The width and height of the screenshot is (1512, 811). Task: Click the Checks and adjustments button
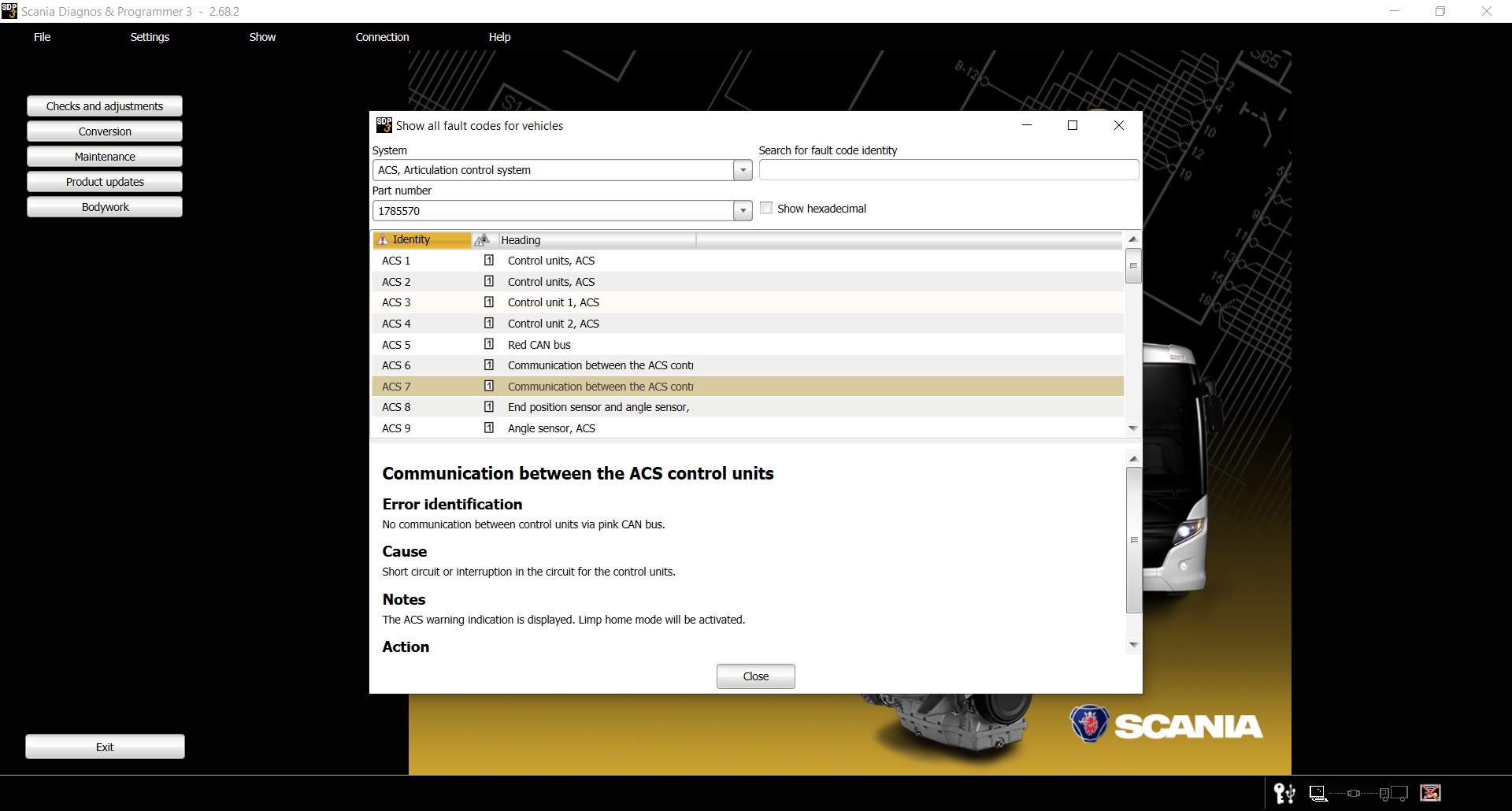(x=105, y=106)
